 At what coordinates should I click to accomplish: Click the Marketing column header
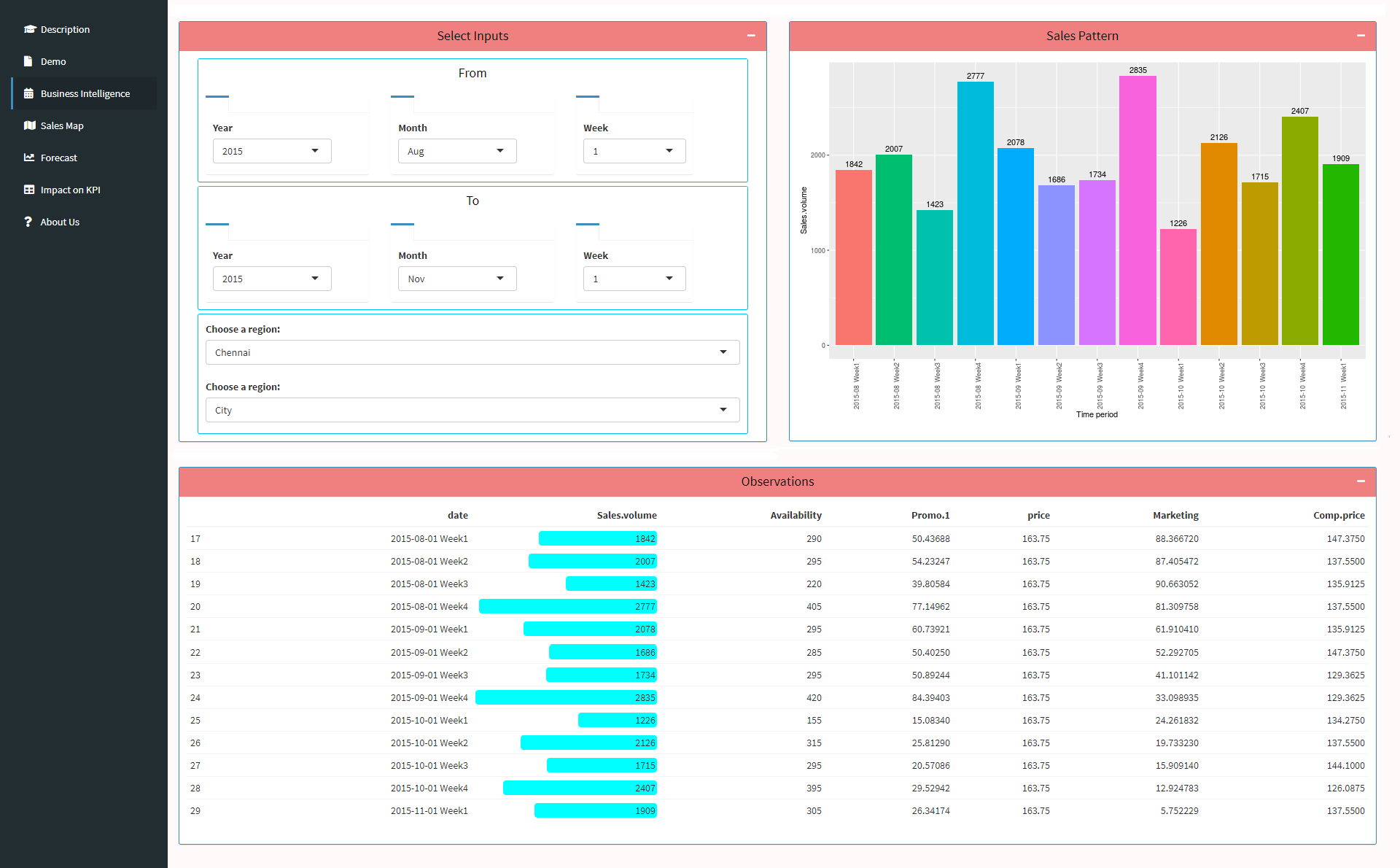1175,515
